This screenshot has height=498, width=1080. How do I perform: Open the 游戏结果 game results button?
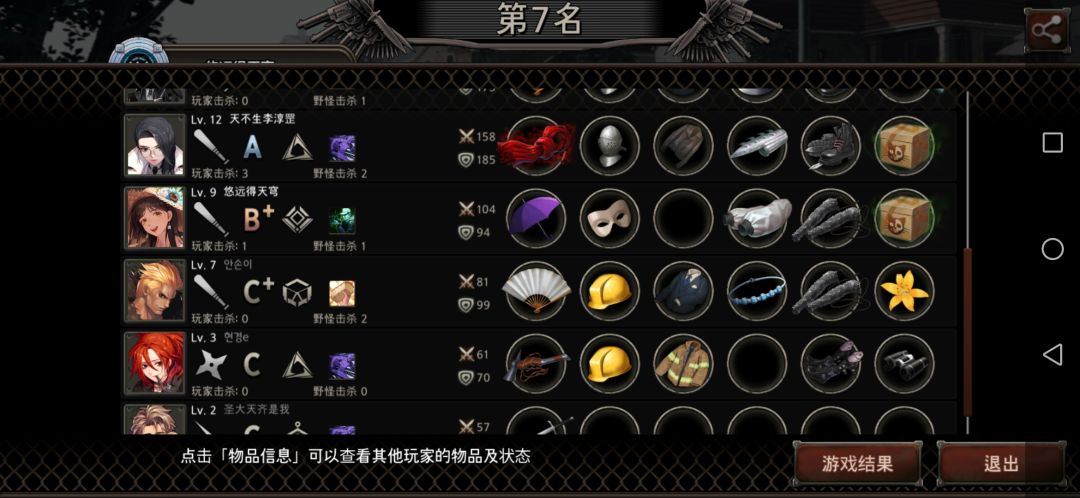pos(858,464)
